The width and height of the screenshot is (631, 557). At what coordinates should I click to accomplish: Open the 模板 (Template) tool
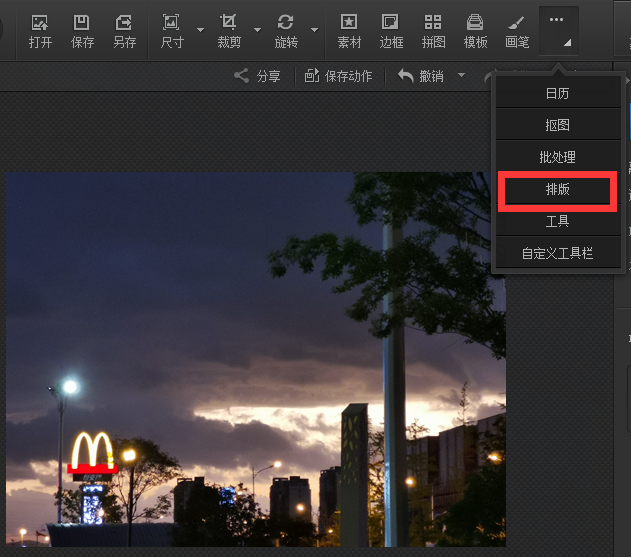[475, 30]
